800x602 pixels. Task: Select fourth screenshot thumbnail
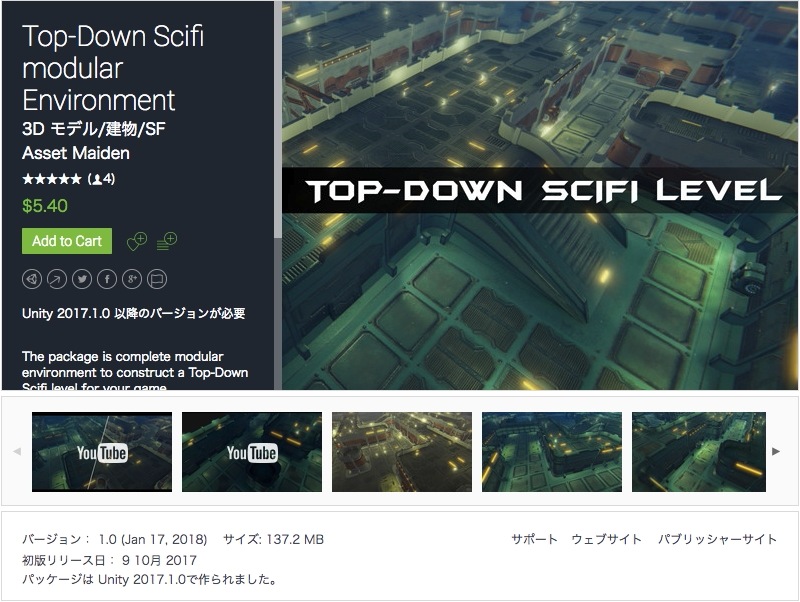pyautogui.click(x=552, y=452)
